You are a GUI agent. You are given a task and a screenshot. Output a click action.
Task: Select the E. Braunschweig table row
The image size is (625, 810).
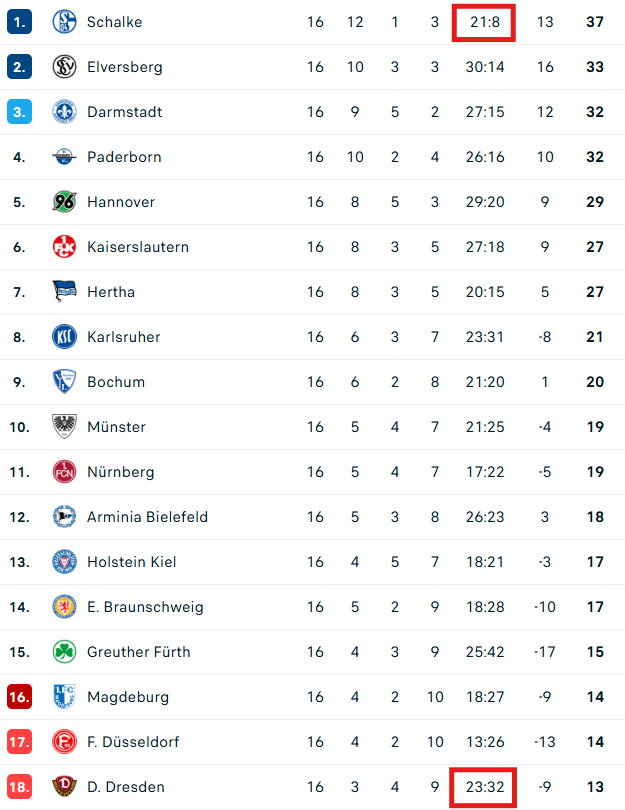[x=312, y=607]
